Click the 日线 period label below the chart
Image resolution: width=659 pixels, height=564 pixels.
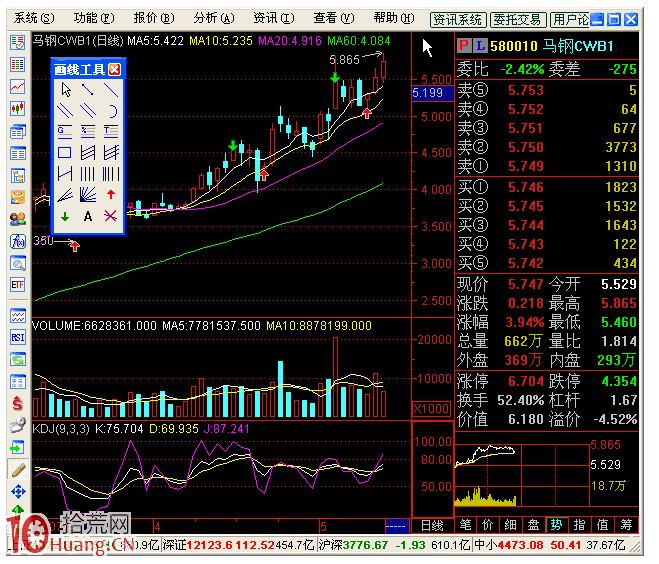pyautogui.click(x=432, y=525)
